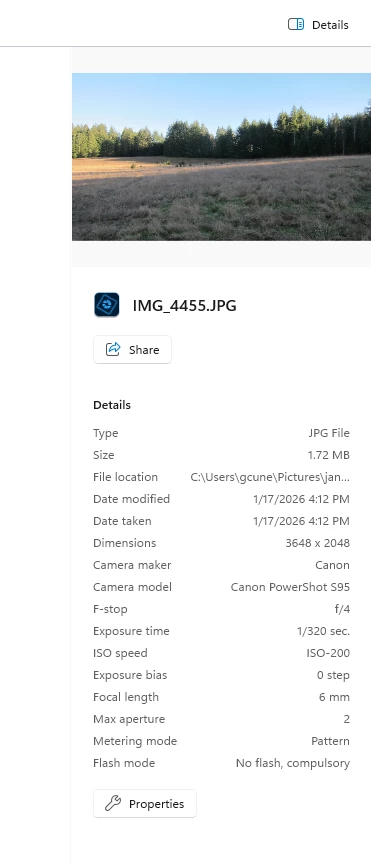Click the Camera maker value Canon
This screenshot has height=865, width=371.
point(332,565)
